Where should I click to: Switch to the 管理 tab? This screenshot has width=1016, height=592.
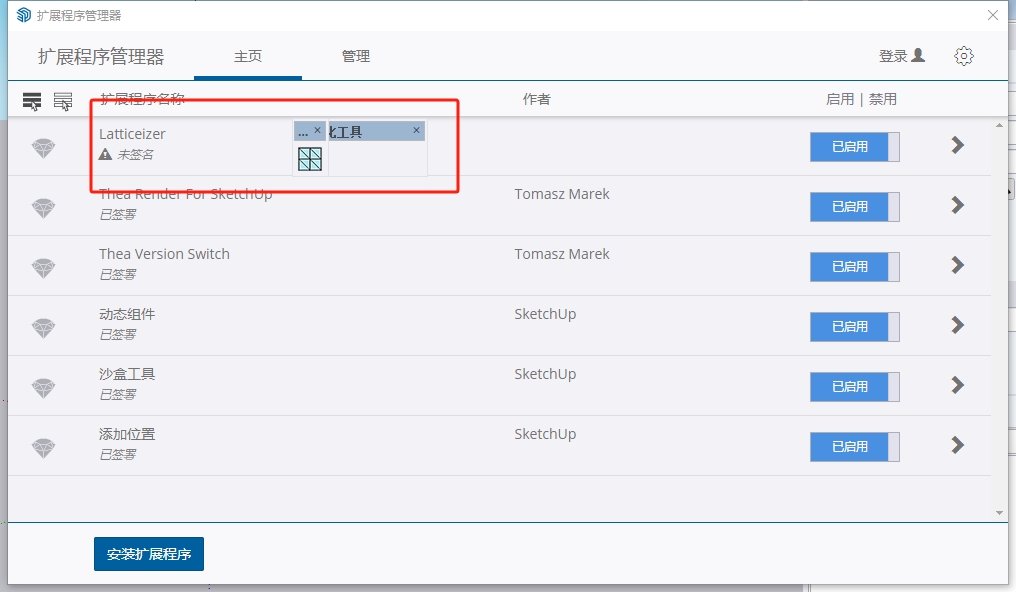[356, 56]
